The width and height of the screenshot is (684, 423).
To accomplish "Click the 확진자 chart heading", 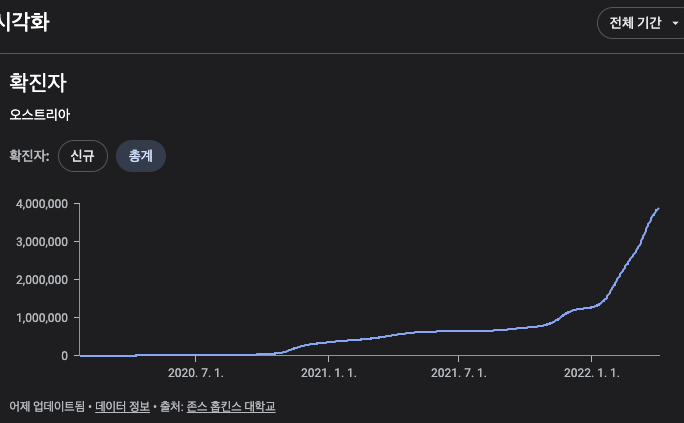I will [x=38, y=82].
